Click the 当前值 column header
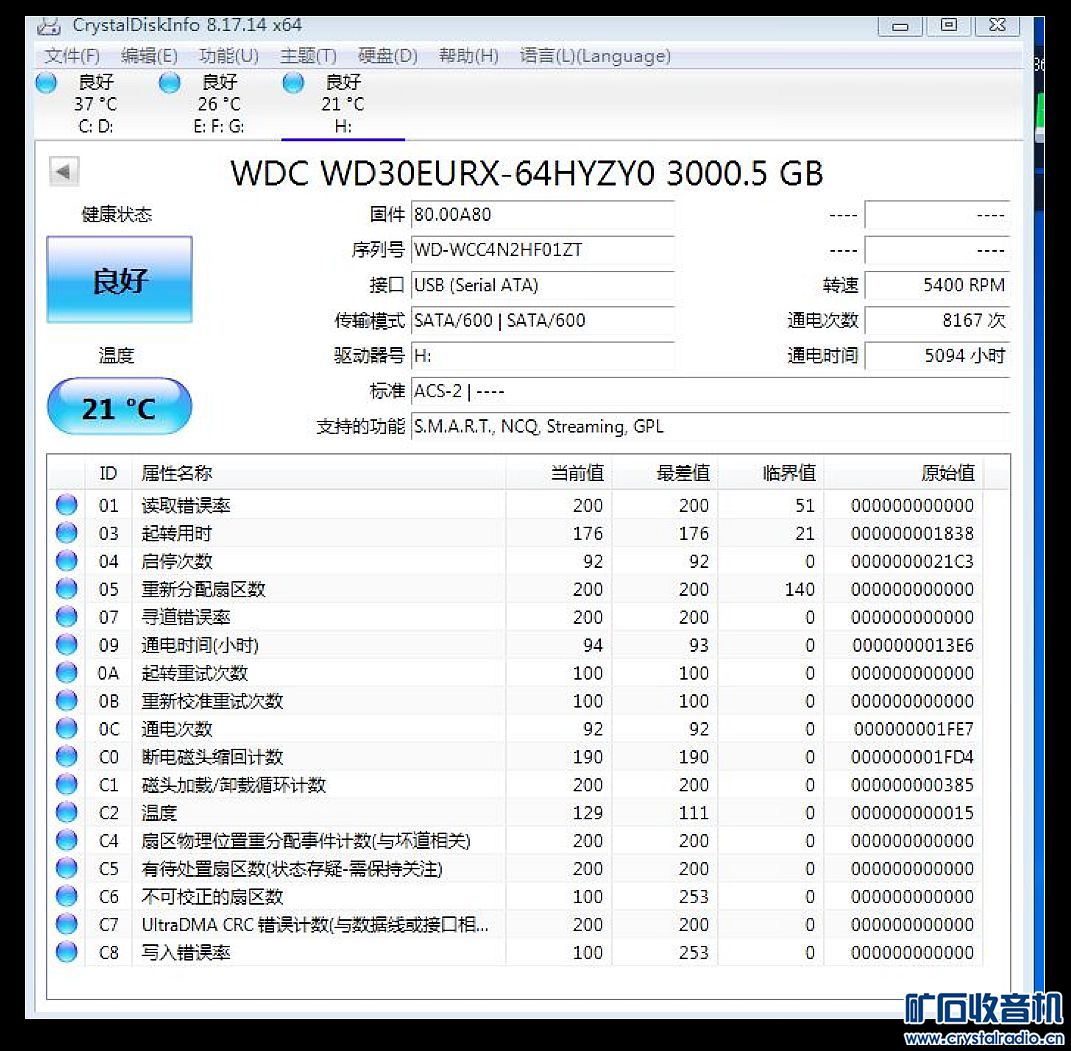Viewport: 1071px width, 1051px height. [559, 473]
